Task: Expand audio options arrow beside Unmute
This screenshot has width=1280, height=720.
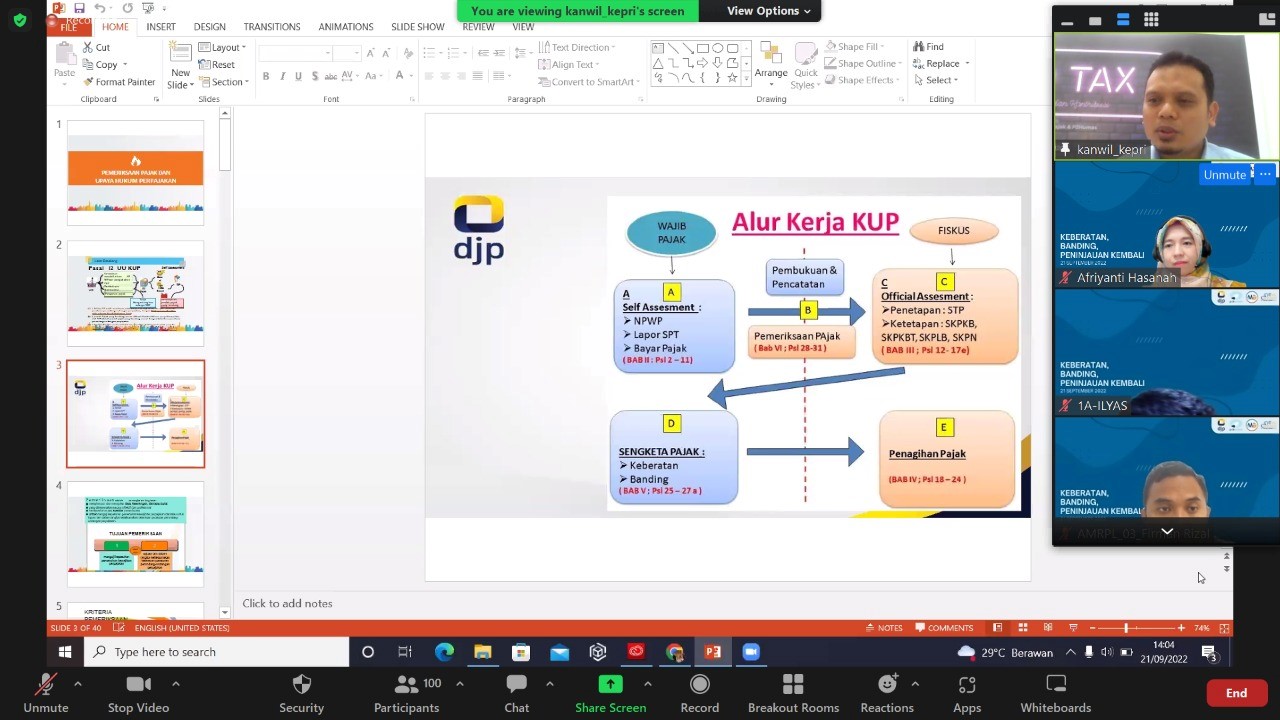Action: click(77, 684)
